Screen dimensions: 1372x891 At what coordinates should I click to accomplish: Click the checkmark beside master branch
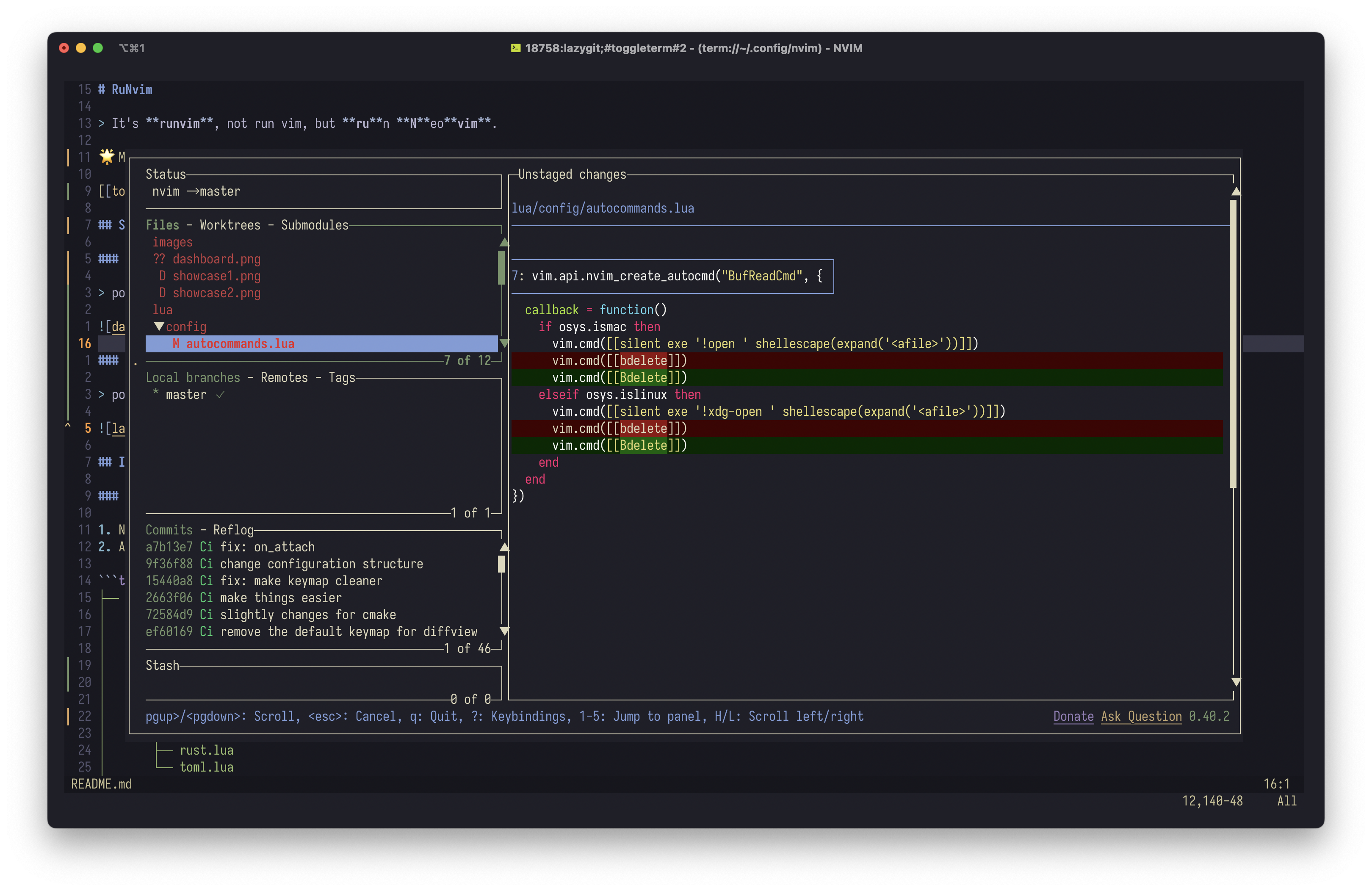click(220, 395)
